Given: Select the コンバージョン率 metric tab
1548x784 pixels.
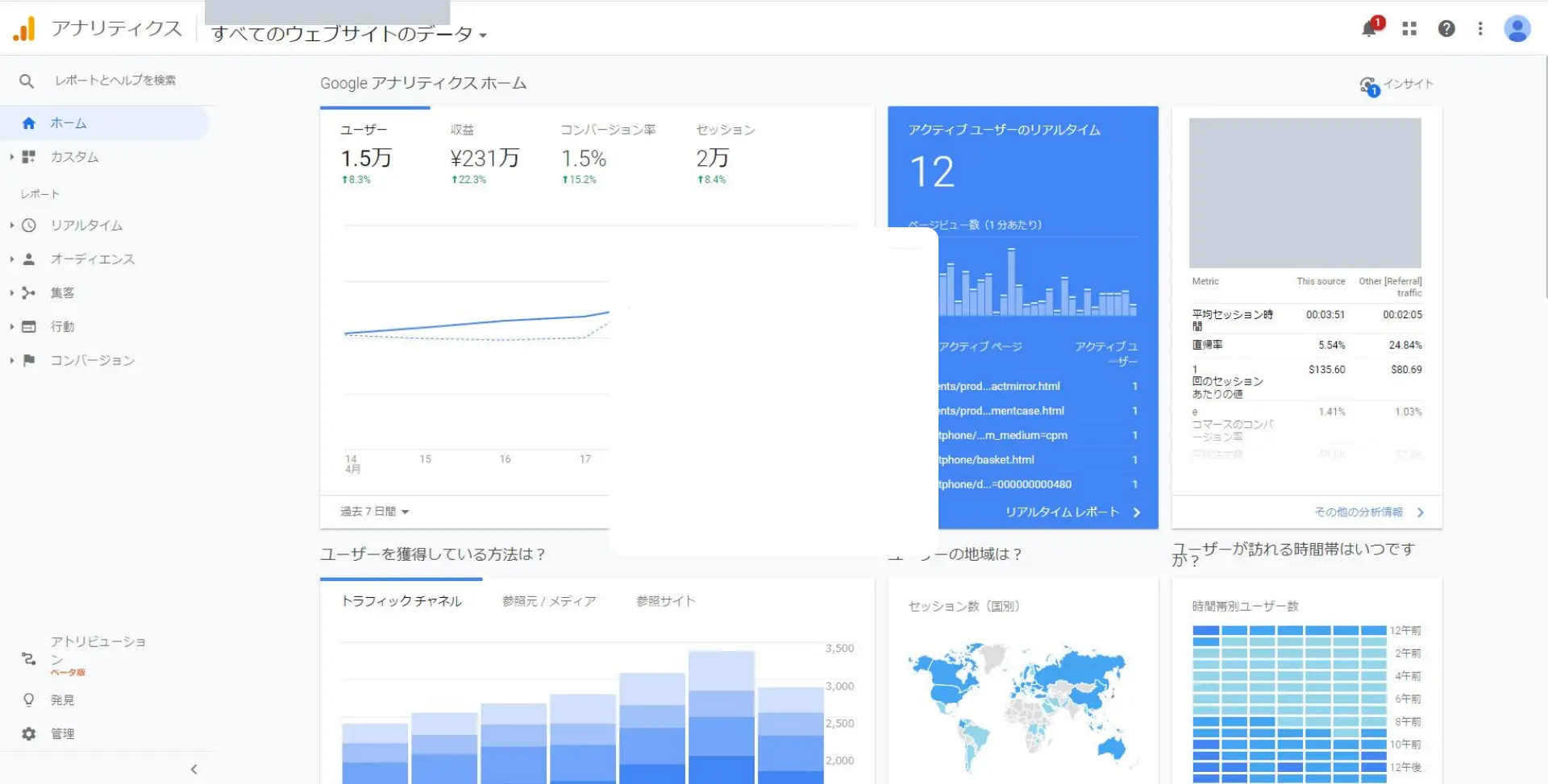Looking at the screenshot, I should (x=608, y=154).
